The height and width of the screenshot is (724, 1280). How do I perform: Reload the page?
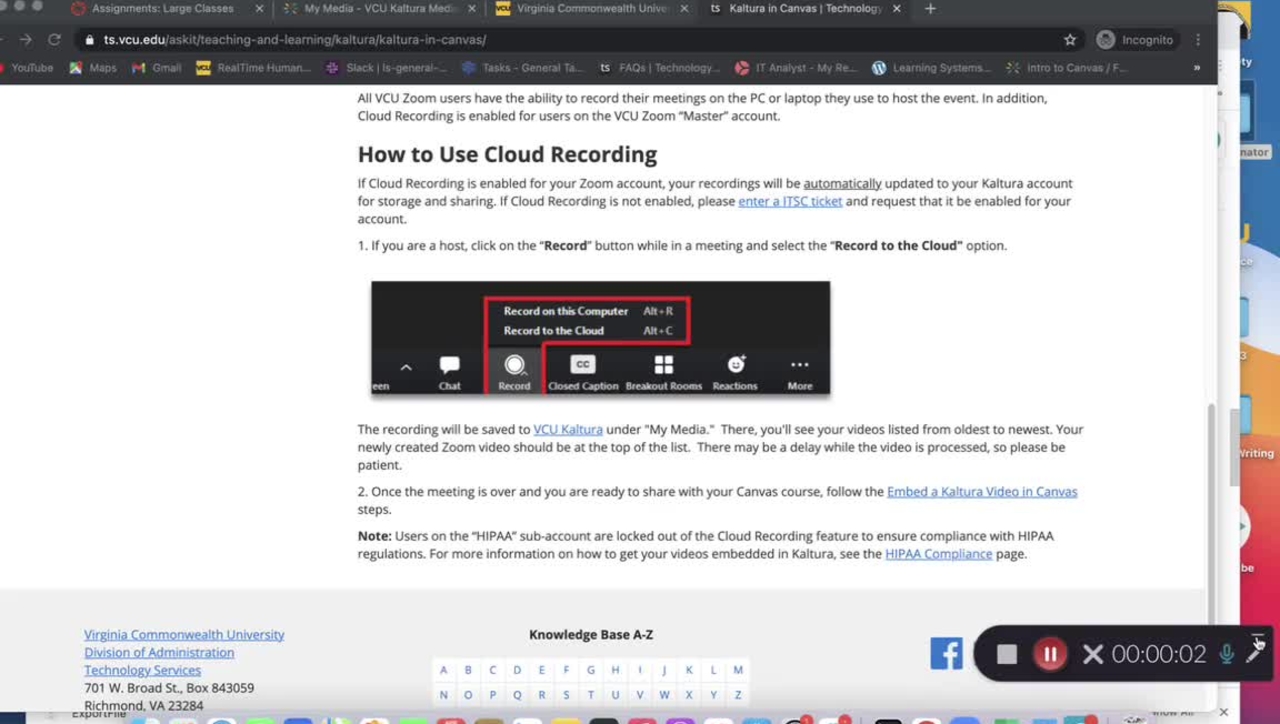[x=55, y=40]
